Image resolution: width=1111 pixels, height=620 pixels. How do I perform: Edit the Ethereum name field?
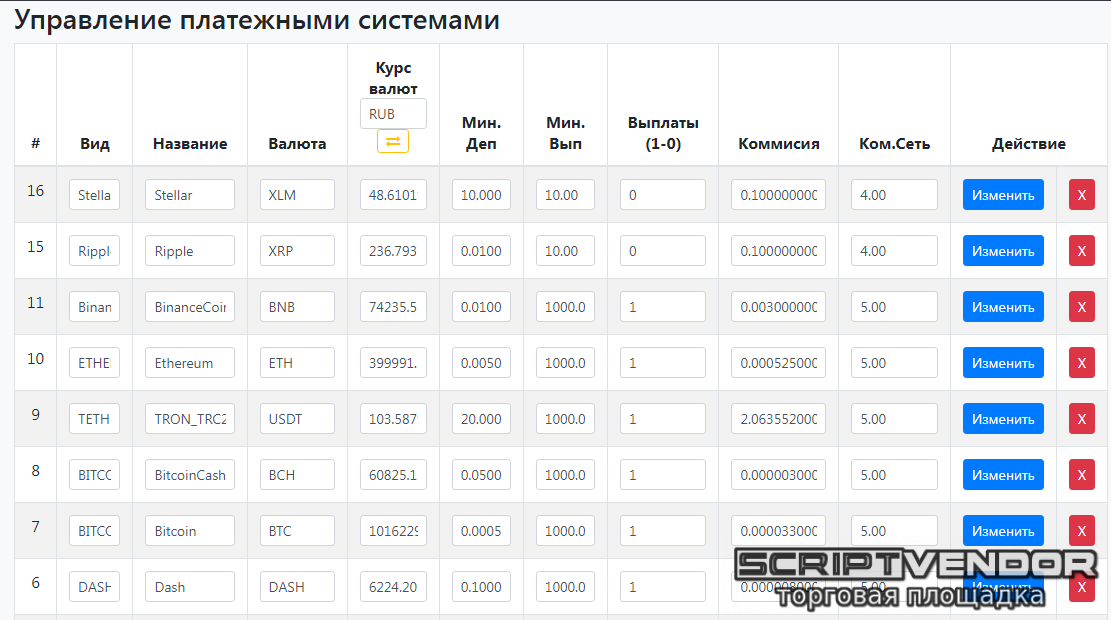[190, 363]
